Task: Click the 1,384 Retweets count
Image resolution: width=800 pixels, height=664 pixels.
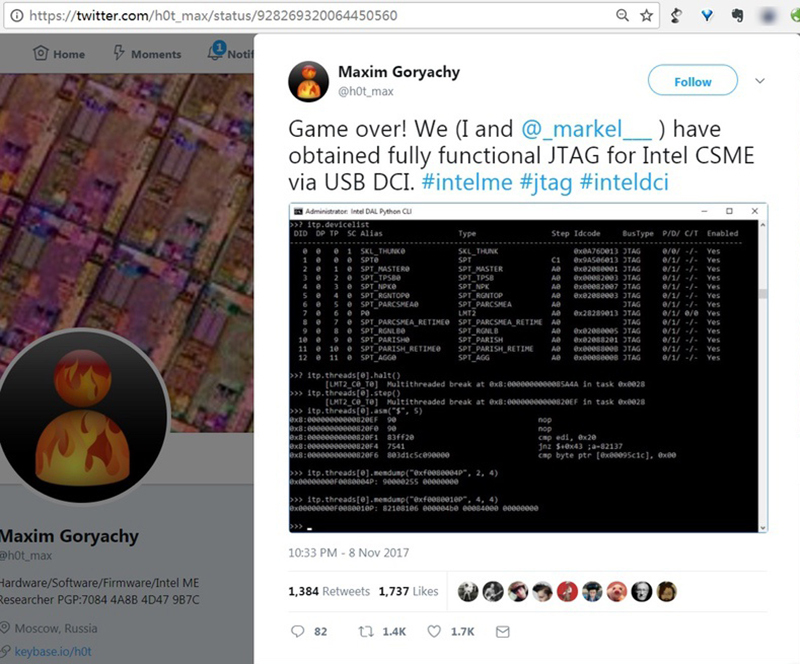Action: [x=329, y=591]
